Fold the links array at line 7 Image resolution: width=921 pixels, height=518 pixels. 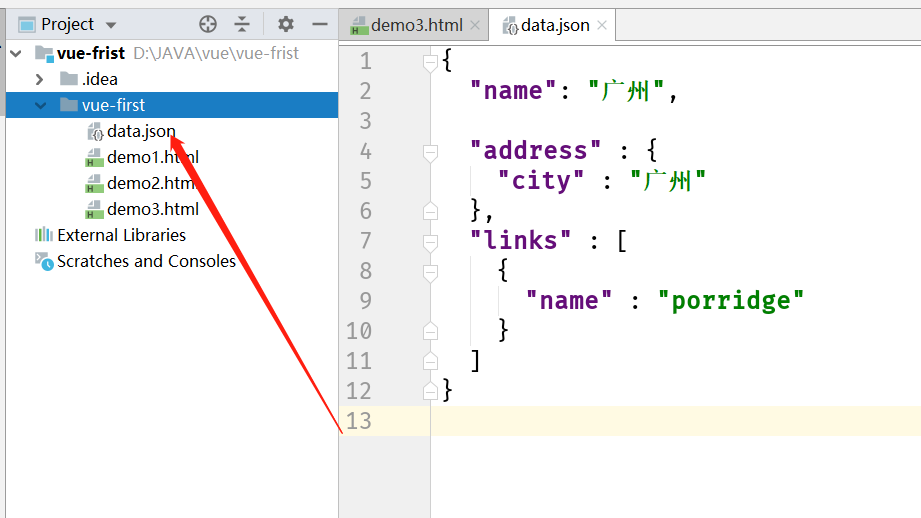coord(430,241)
